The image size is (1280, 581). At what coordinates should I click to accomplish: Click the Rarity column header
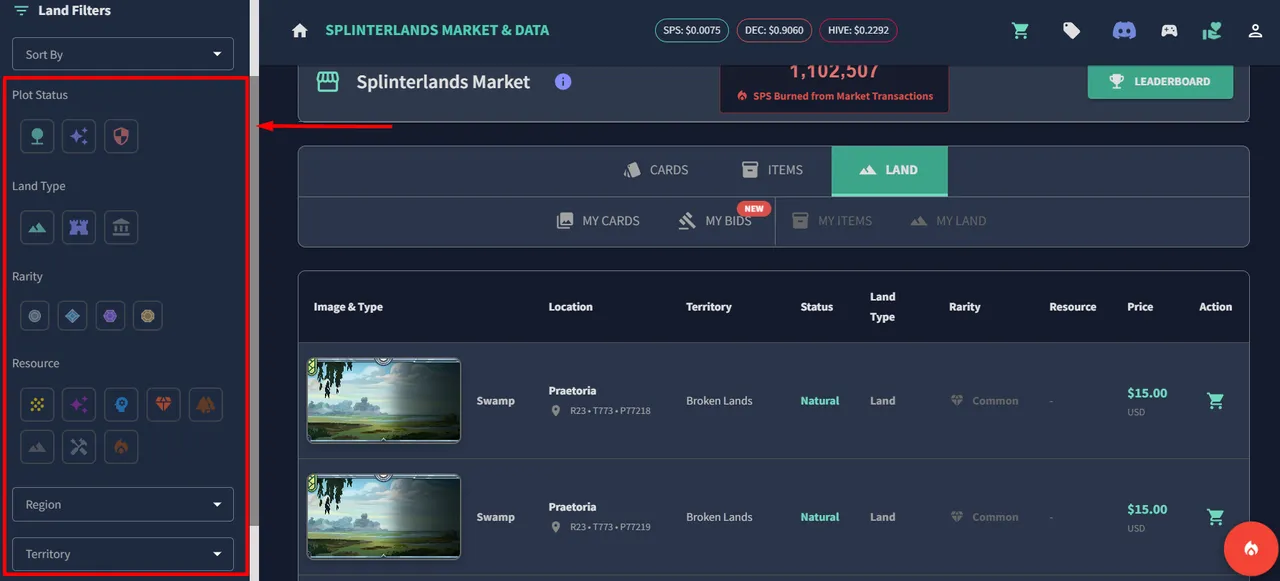965,307
